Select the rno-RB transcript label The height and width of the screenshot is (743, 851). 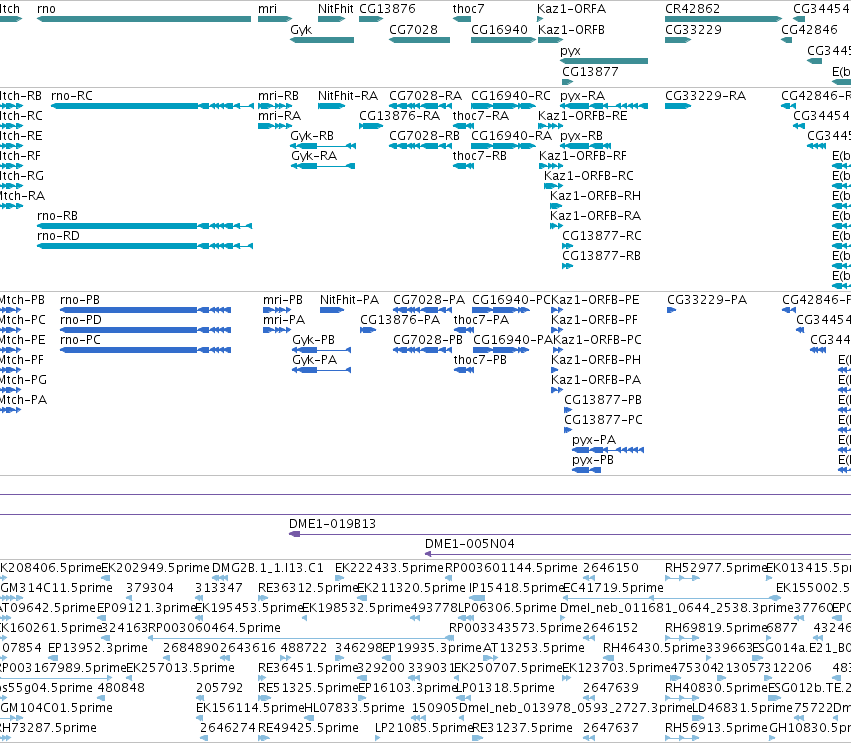click(58, 216)
